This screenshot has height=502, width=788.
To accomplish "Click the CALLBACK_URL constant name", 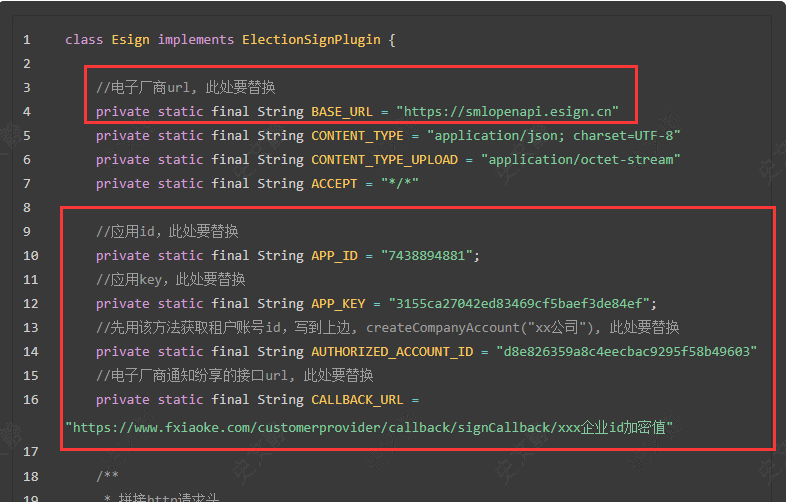I will coord(357,399).
